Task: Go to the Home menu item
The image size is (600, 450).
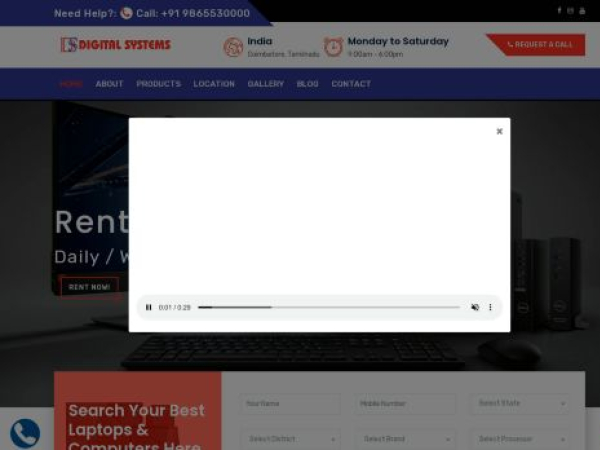Action: [x=71, y=84]
